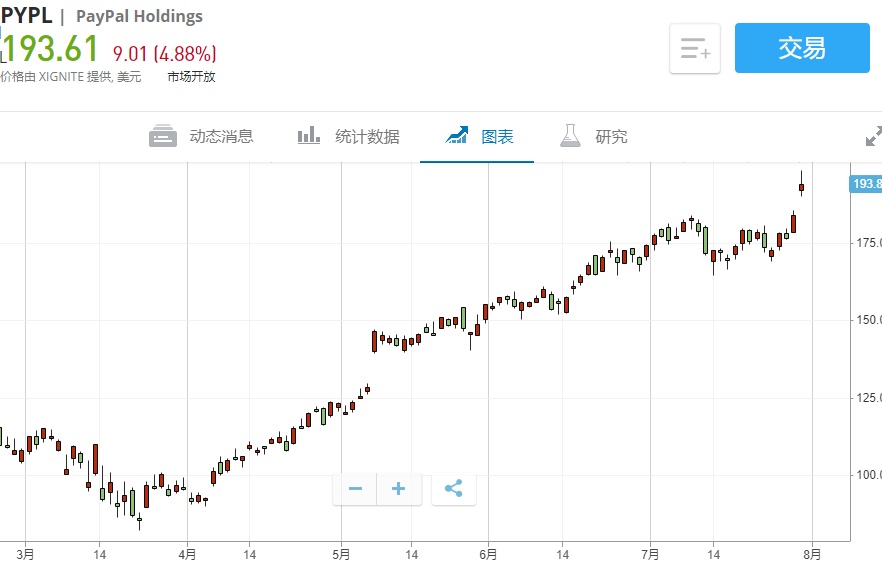Zoom in the chart with plus
This screenshot has width=882, height=565.
398,489
